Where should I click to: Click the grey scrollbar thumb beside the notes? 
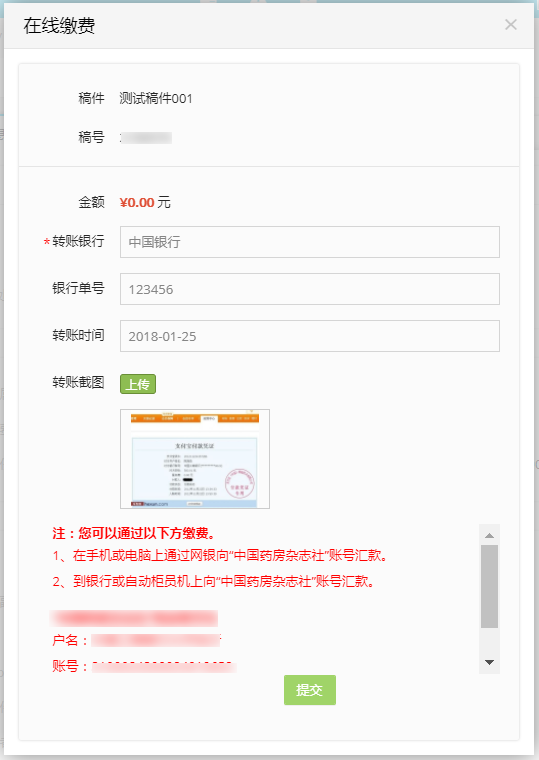coord(489,586)
